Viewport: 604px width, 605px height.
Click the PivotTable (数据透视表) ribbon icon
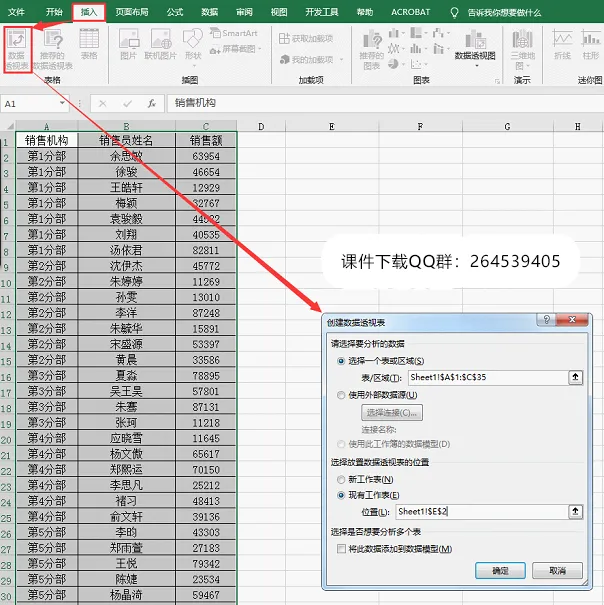coord(17,49)
